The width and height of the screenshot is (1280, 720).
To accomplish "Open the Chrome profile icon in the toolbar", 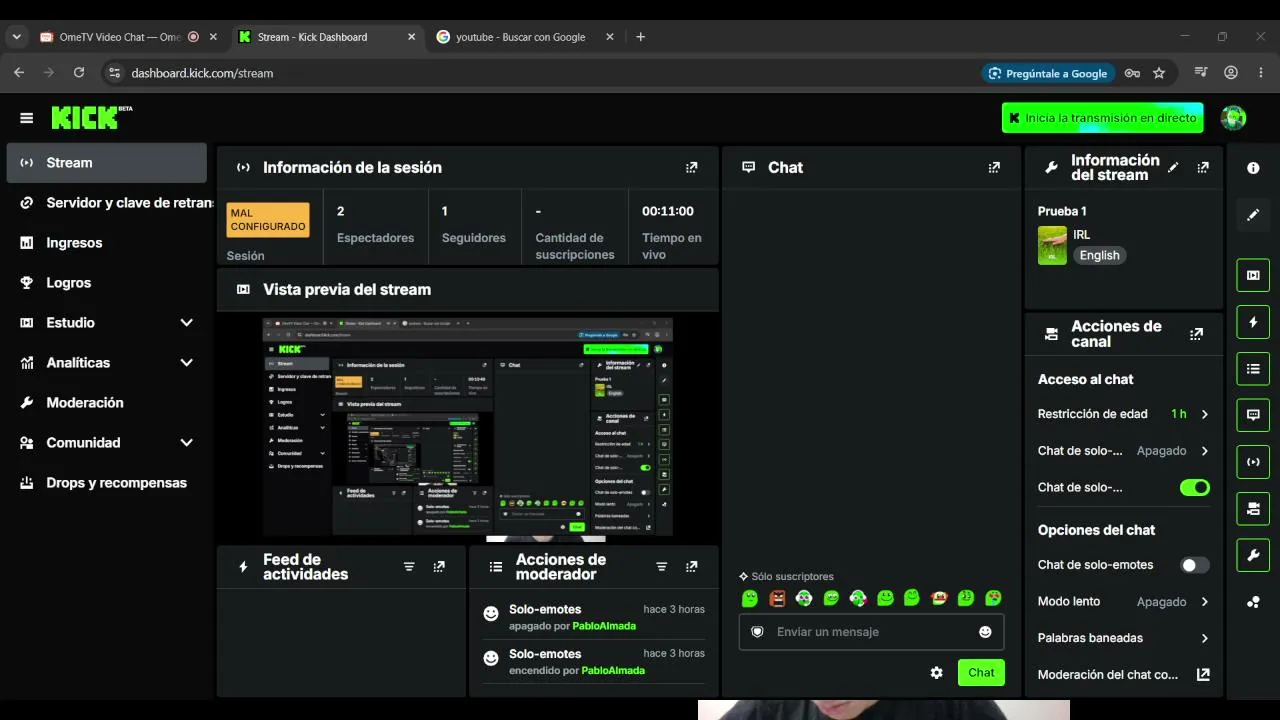I will tap(1231, 73).
